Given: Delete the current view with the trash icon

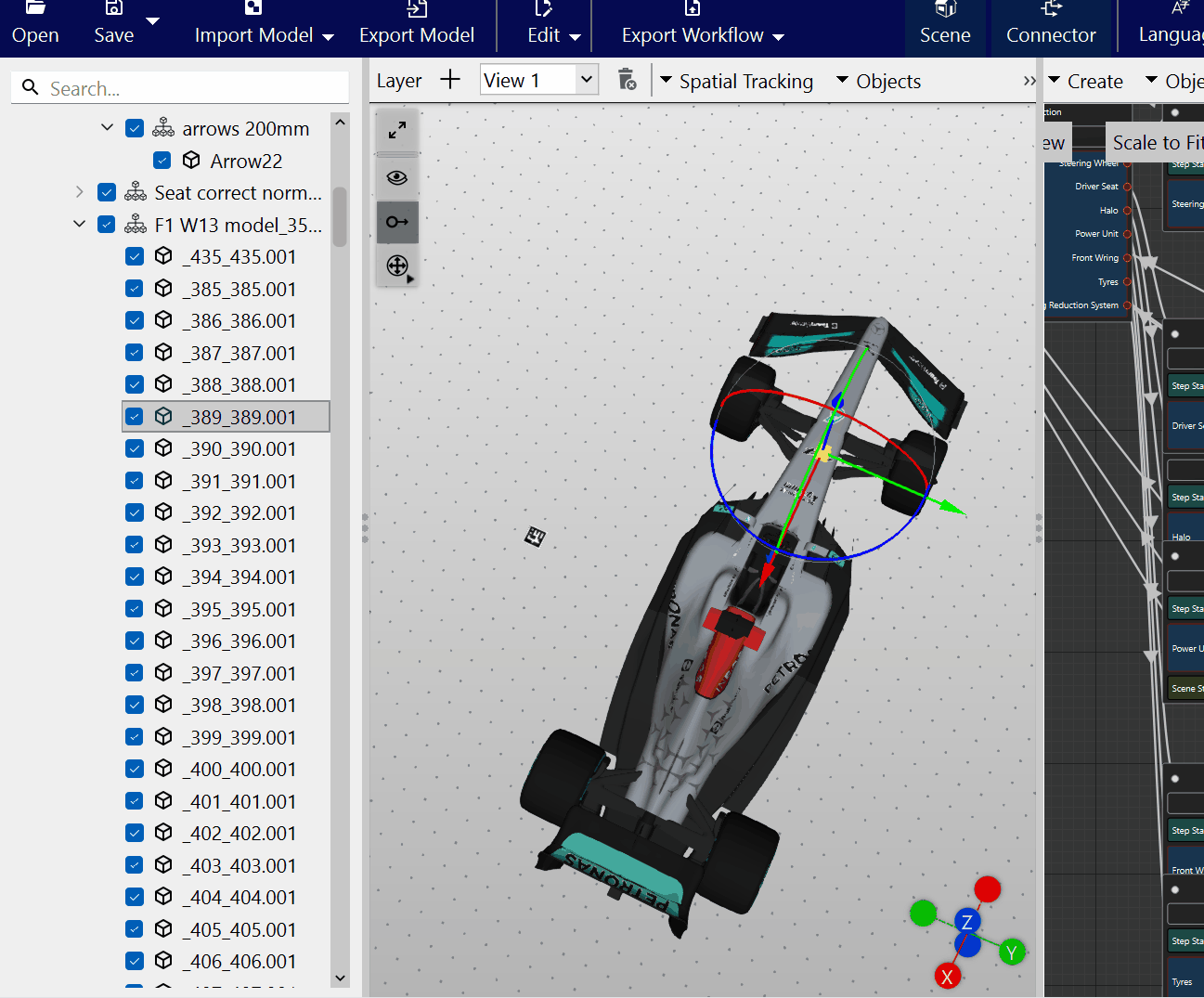Looking at the screenshot, I should (627, 80).
